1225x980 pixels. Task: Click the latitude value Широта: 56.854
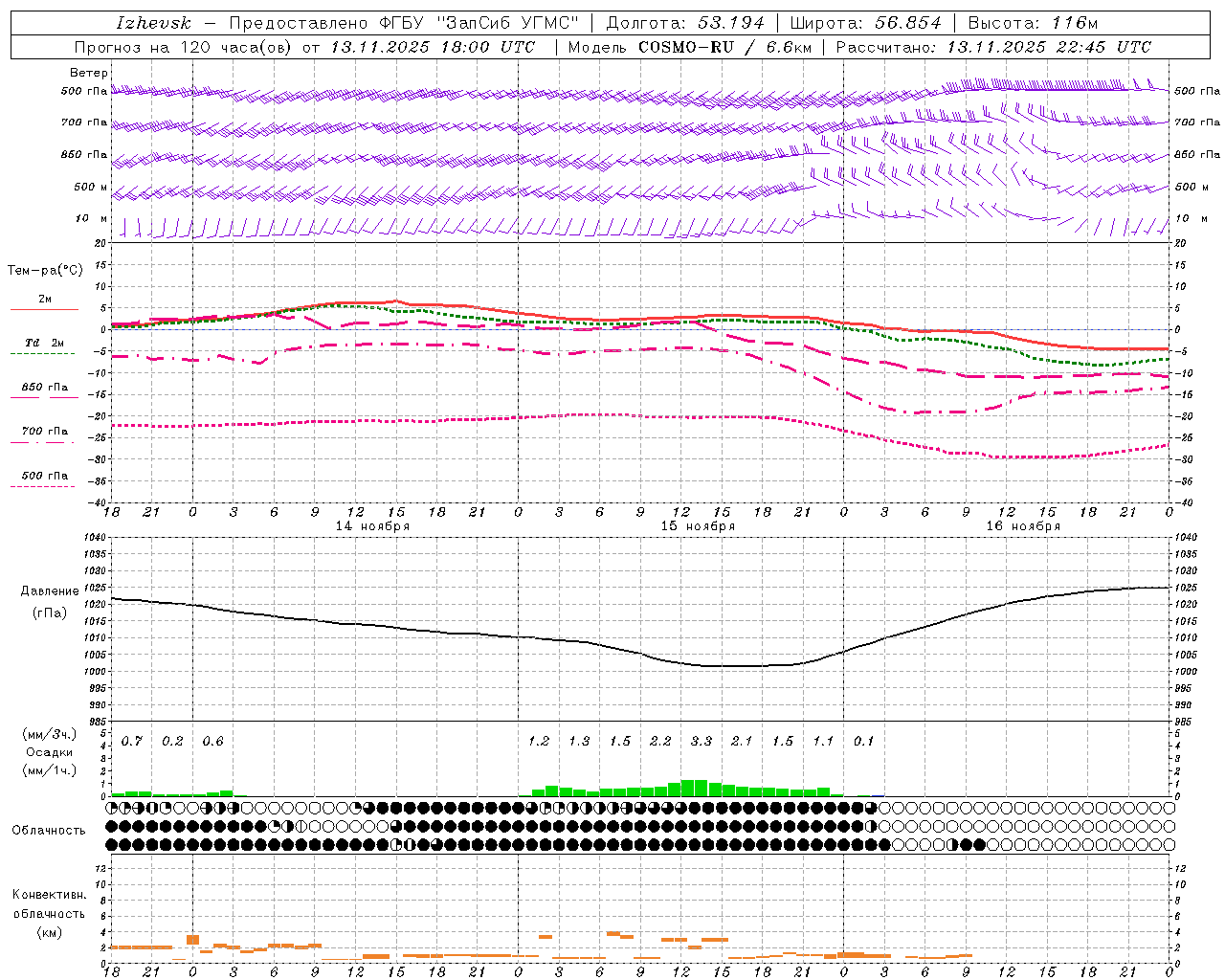865,23
